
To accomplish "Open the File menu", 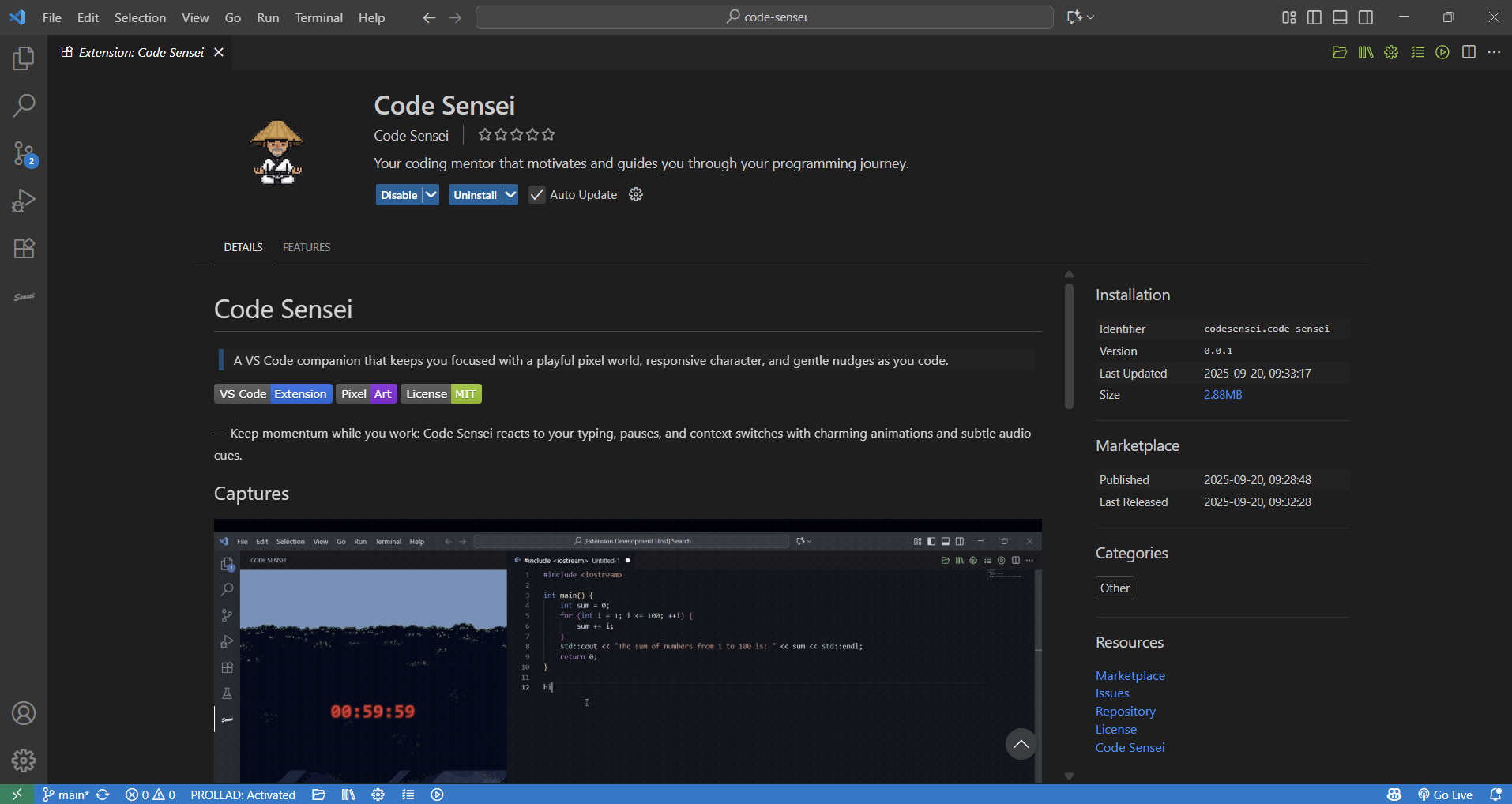I will (x=52, y=17).
